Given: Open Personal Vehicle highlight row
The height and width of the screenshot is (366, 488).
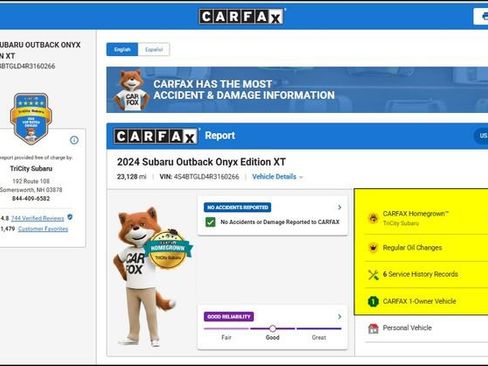Looking at the screenshot, I should pyautogui.click(x=426, y=328).
